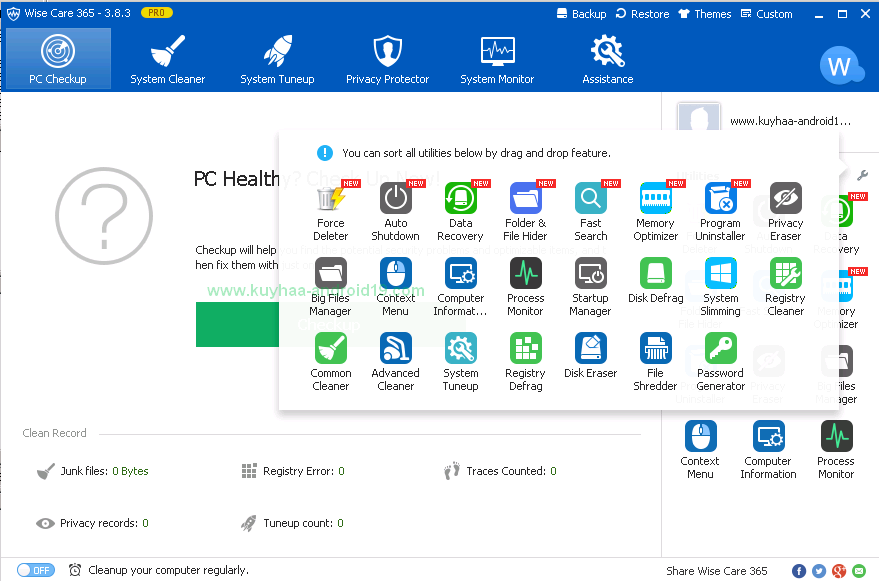The image size is (879, 581).
Task: Launch Process Monitor from the utilities popup
Action: click(x=525, y=287)
